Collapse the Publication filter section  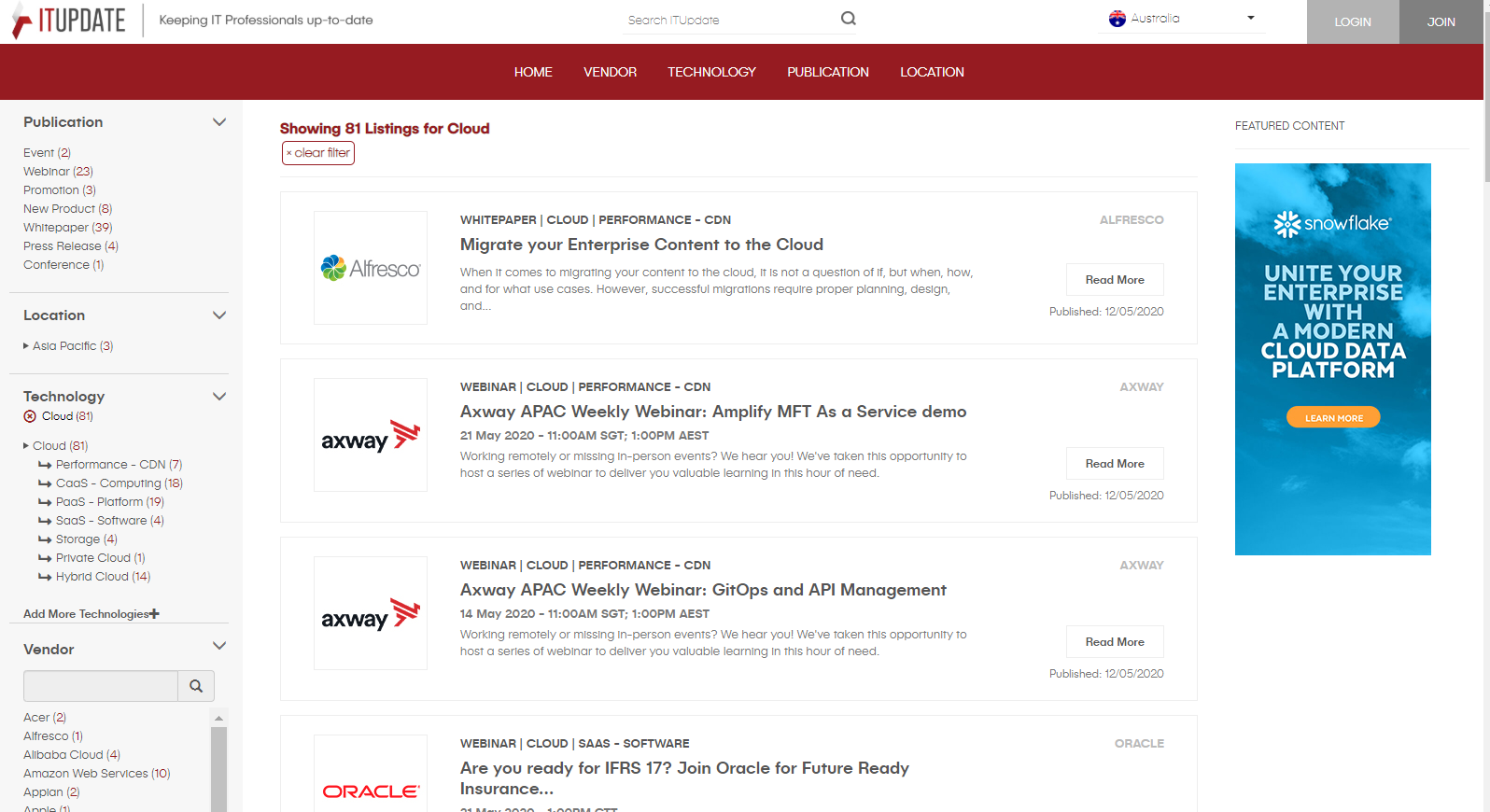(219, 122)
